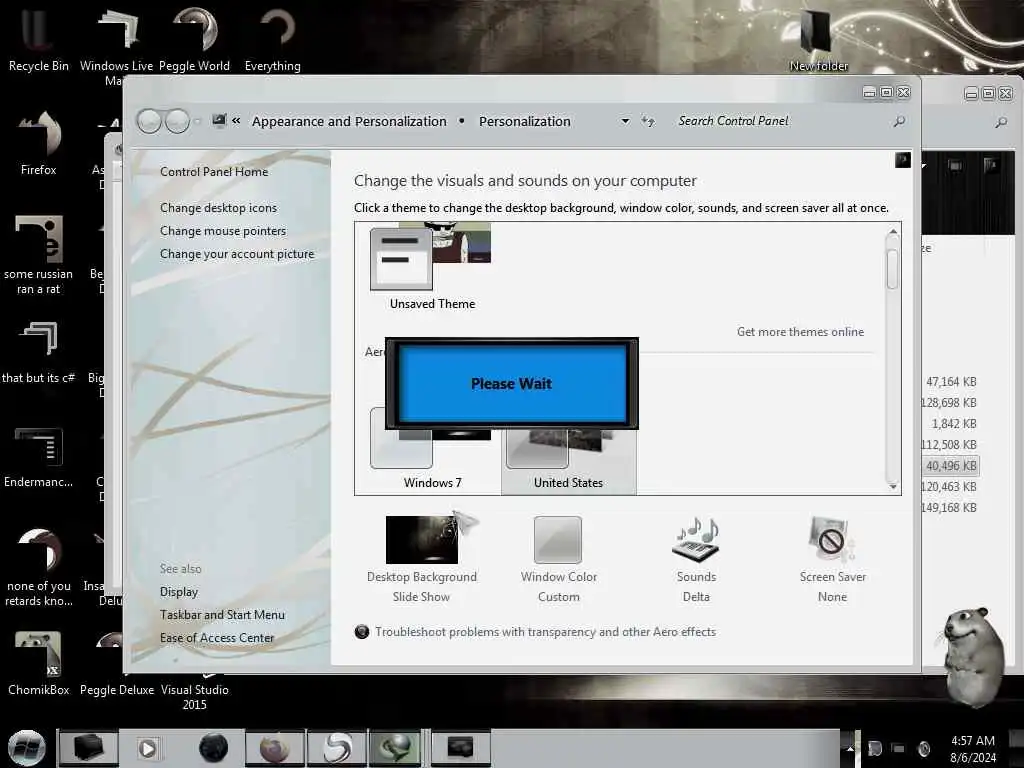Screen dimensions: 1024x768
Task: Click the search magnifier in Control Panel
Action: point(899,121)
